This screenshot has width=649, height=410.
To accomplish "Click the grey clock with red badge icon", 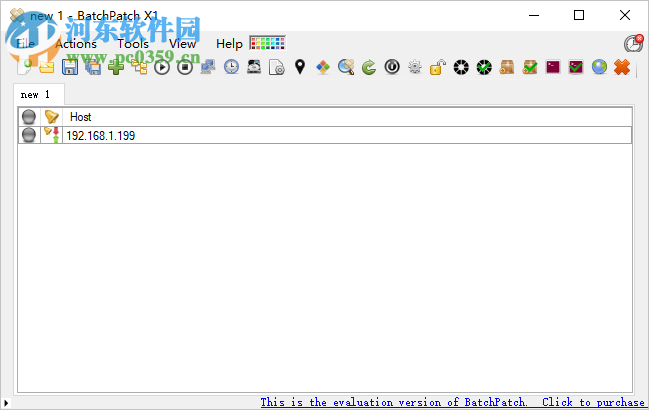I will coord(634,43).
